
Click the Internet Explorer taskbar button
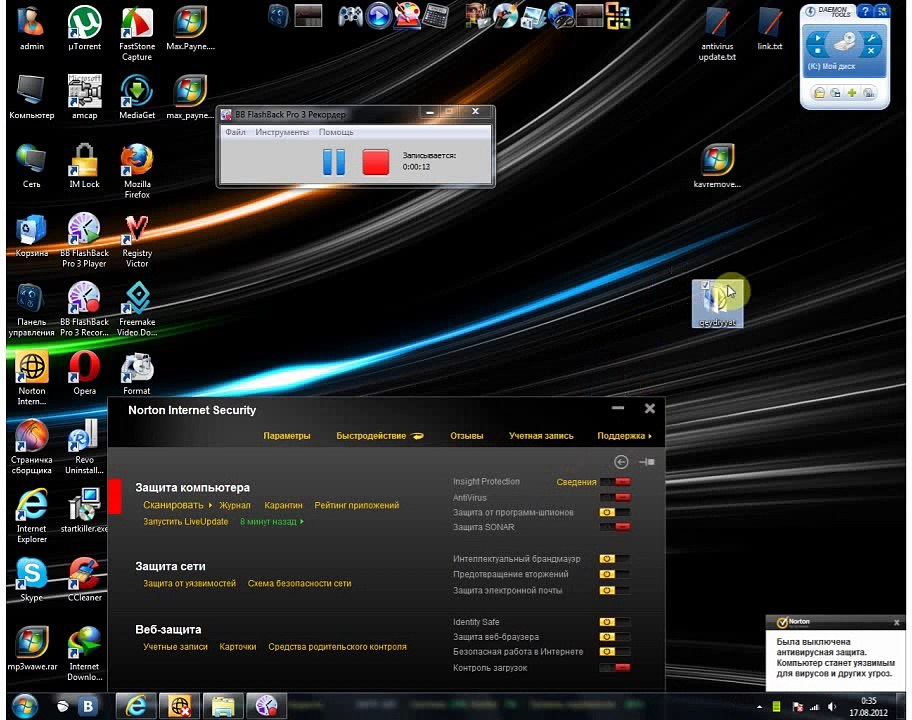point(136,706)
